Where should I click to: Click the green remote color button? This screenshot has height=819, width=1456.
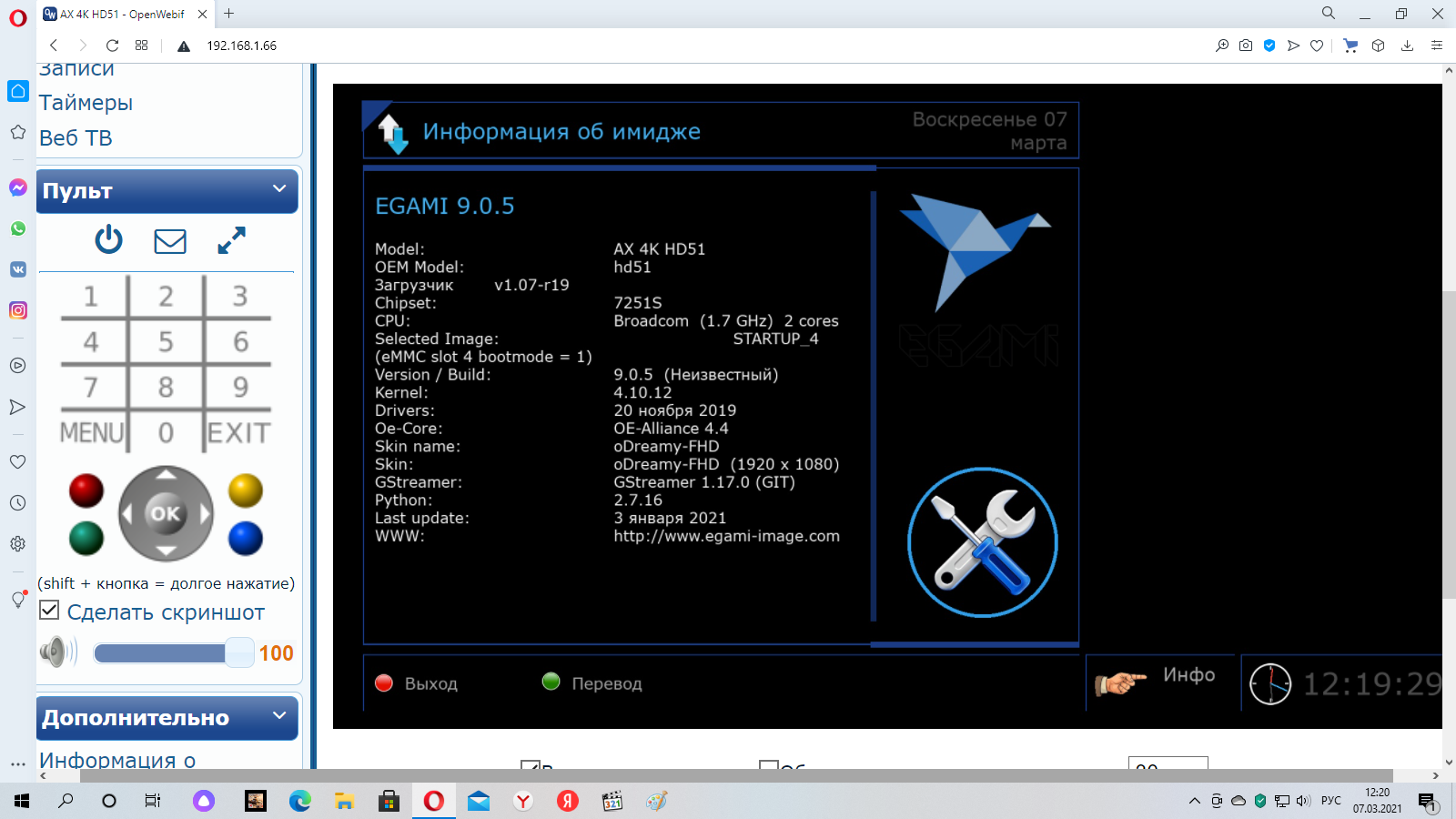click(x=86, y=538)
